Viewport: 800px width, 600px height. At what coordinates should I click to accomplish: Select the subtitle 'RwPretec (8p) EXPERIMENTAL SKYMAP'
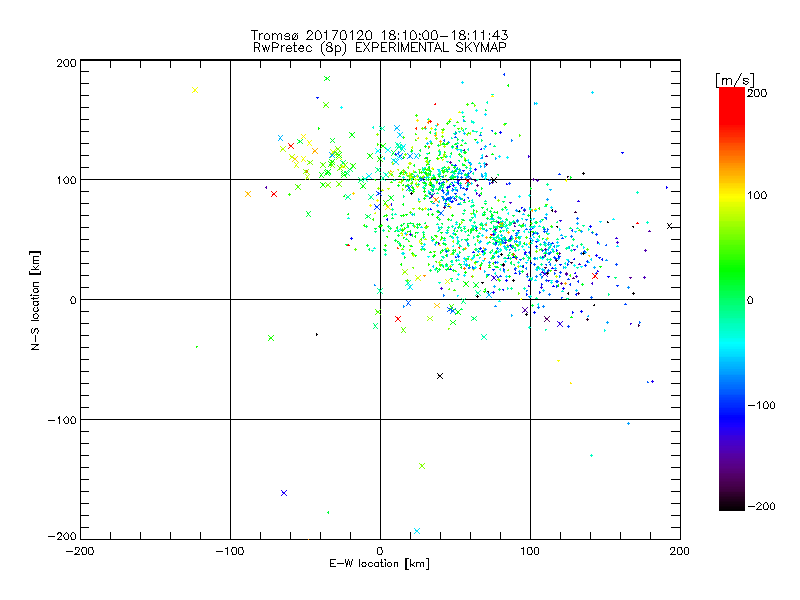click(379, 48)
